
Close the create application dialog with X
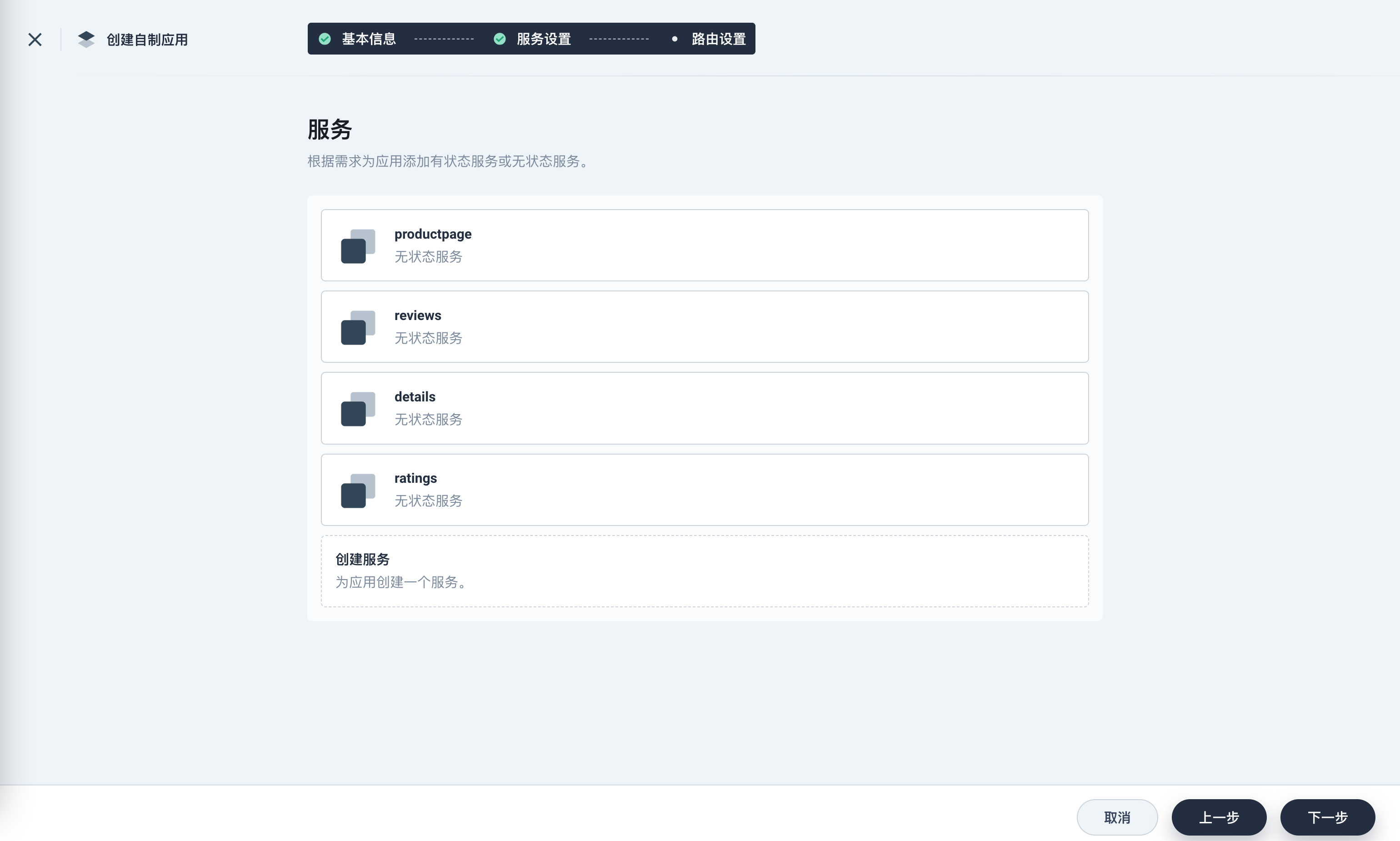click(x=35, y=39)
